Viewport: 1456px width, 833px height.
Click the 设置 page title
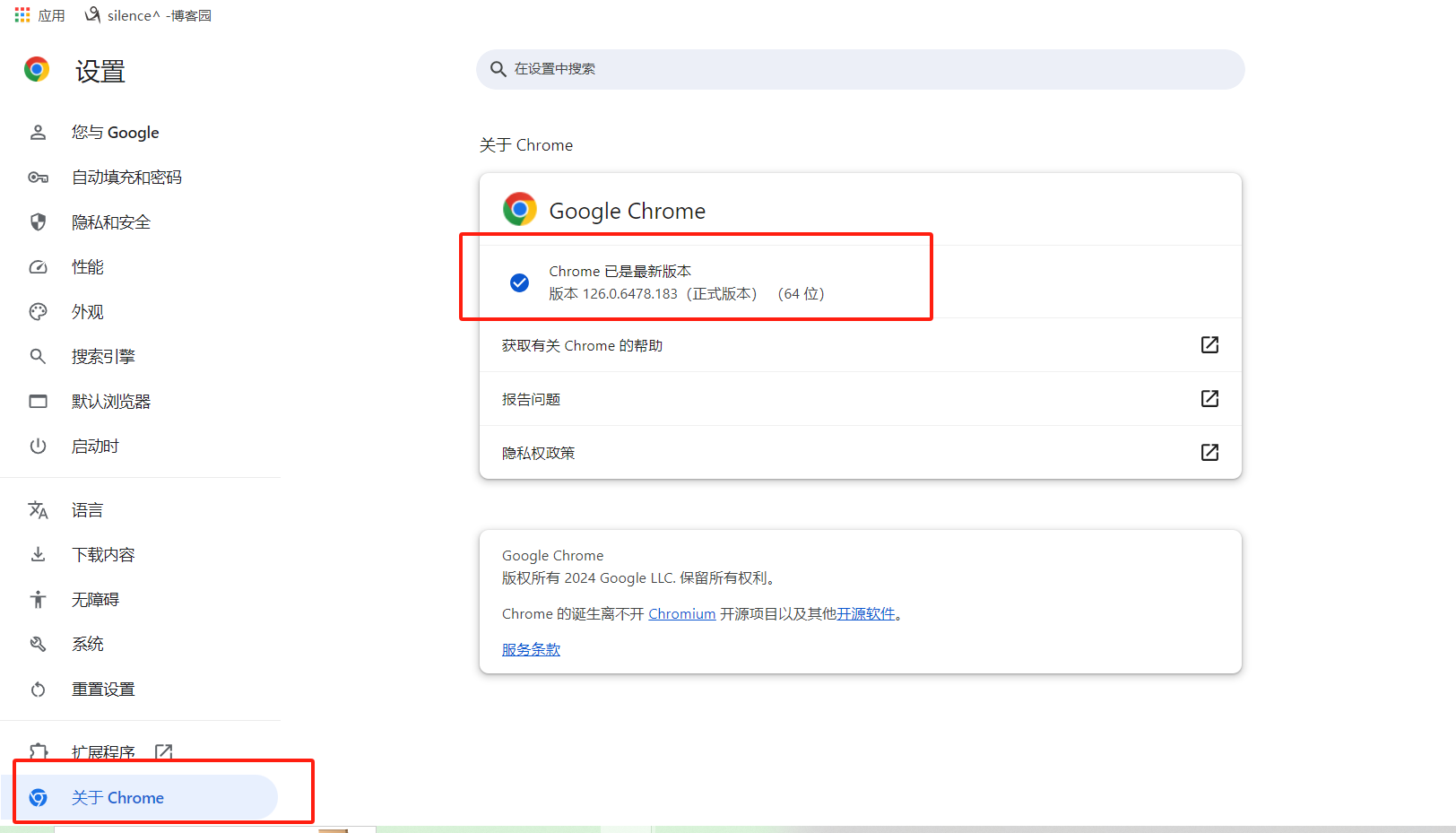point(100,71)
